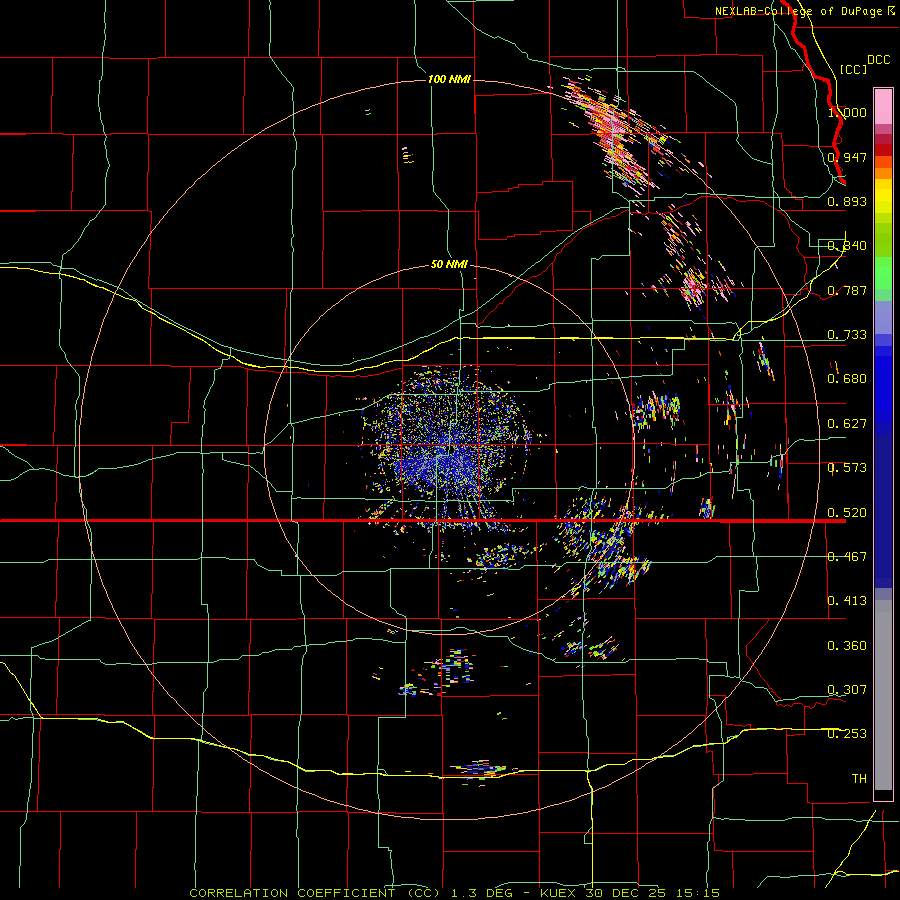This screenshot has width=900, height=900.
Task: Click the 50 NMI range ring label
Action: (449, 264)
